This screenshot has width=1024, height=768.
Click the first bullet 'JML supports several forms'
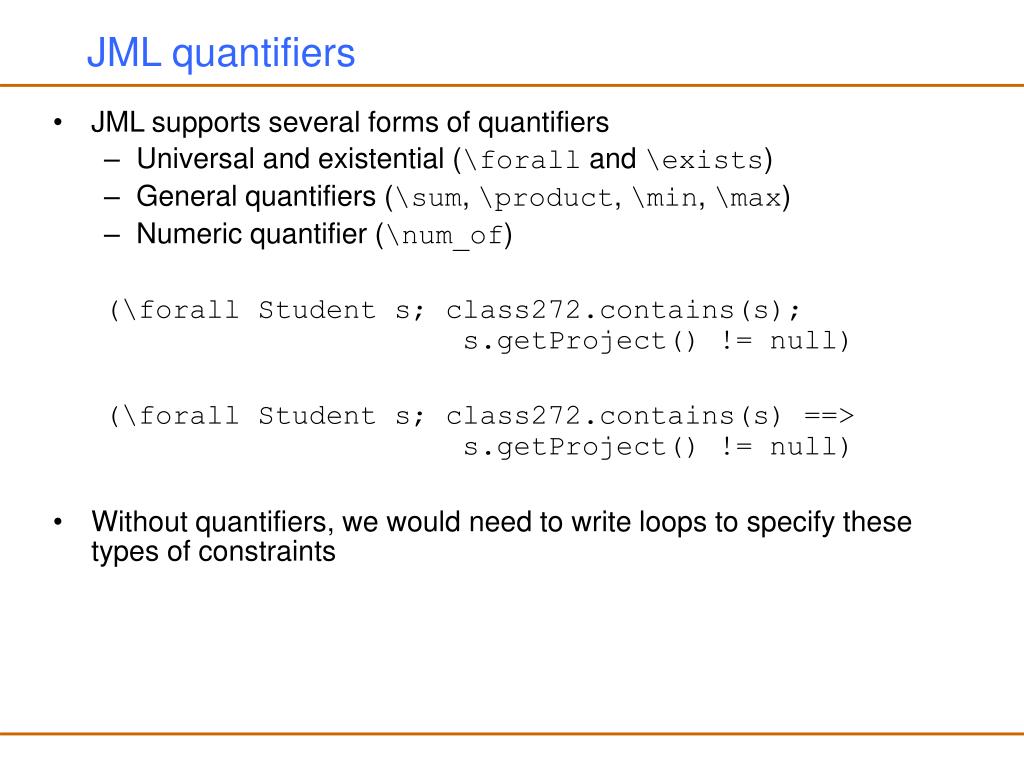349,123
